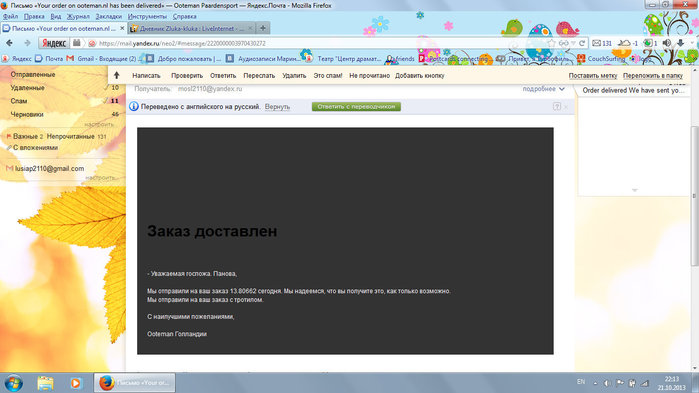This screenshot has height=393, width=699.
Task: Show Важные flagged messages
Action: tap(25, 136)
